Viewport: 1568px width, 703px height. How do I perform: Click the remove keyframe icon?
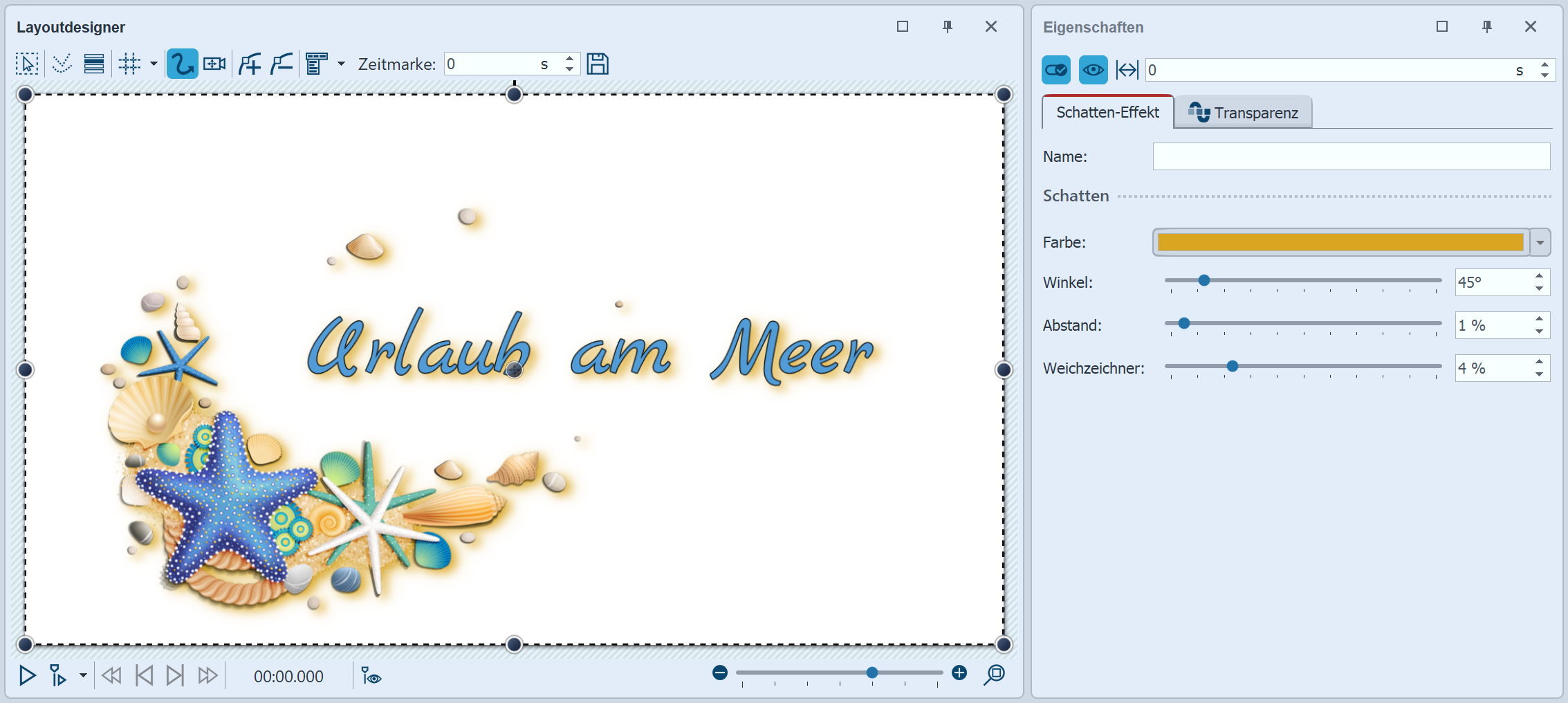(282, 64)
